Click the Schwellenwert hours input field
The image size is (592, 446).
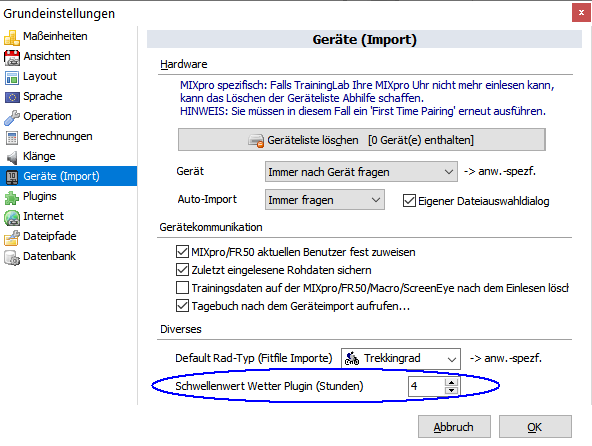click(426, 386)
